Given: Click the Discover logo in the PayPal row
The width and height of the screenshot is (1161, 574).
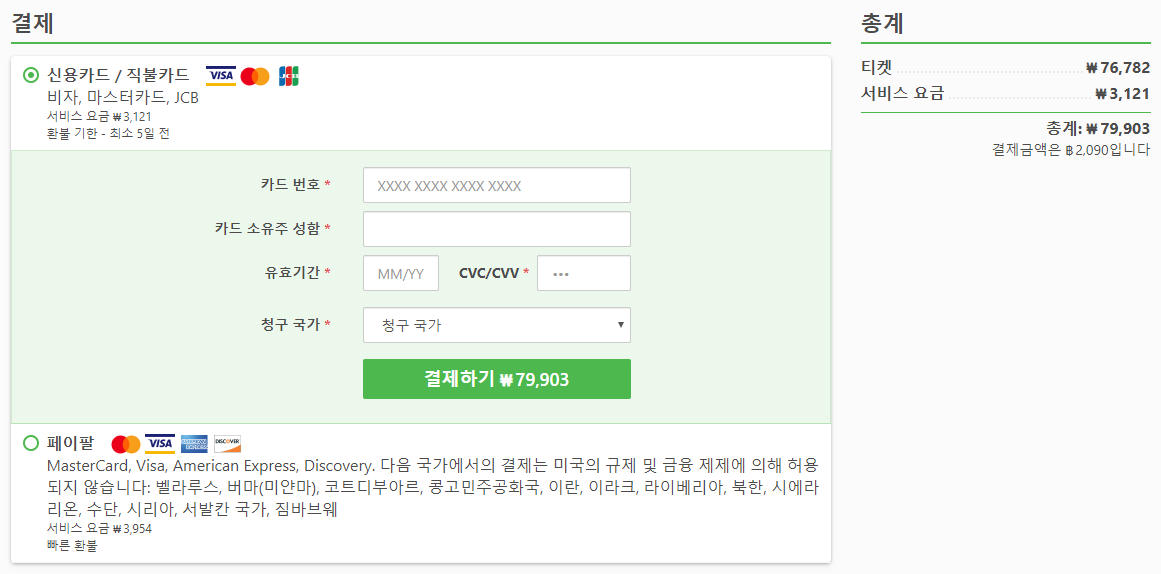Looking at the screenshot, I should (x=227, y=444).
